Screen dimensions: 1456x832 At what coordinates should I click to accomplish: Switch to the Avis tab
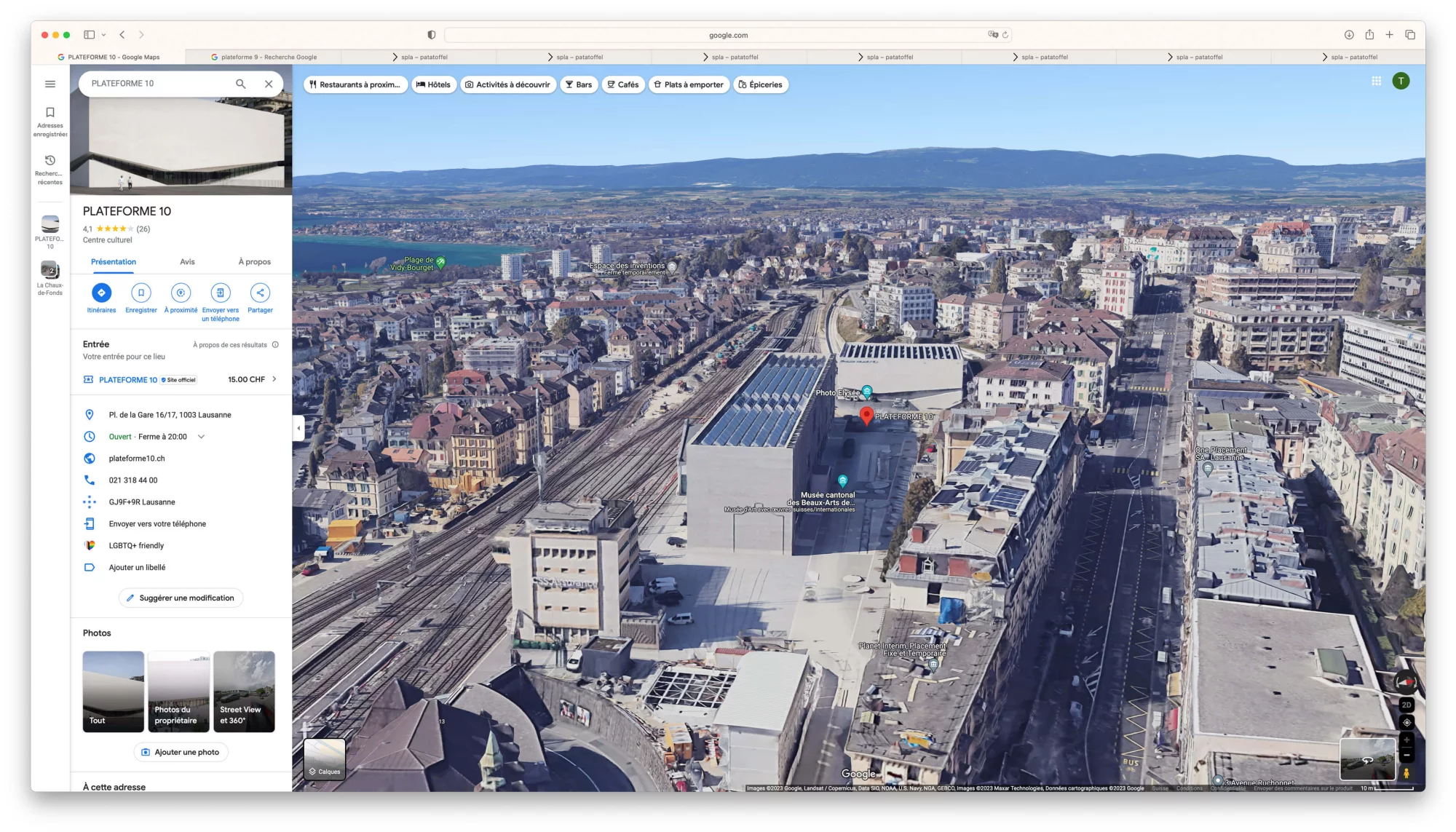187,262
